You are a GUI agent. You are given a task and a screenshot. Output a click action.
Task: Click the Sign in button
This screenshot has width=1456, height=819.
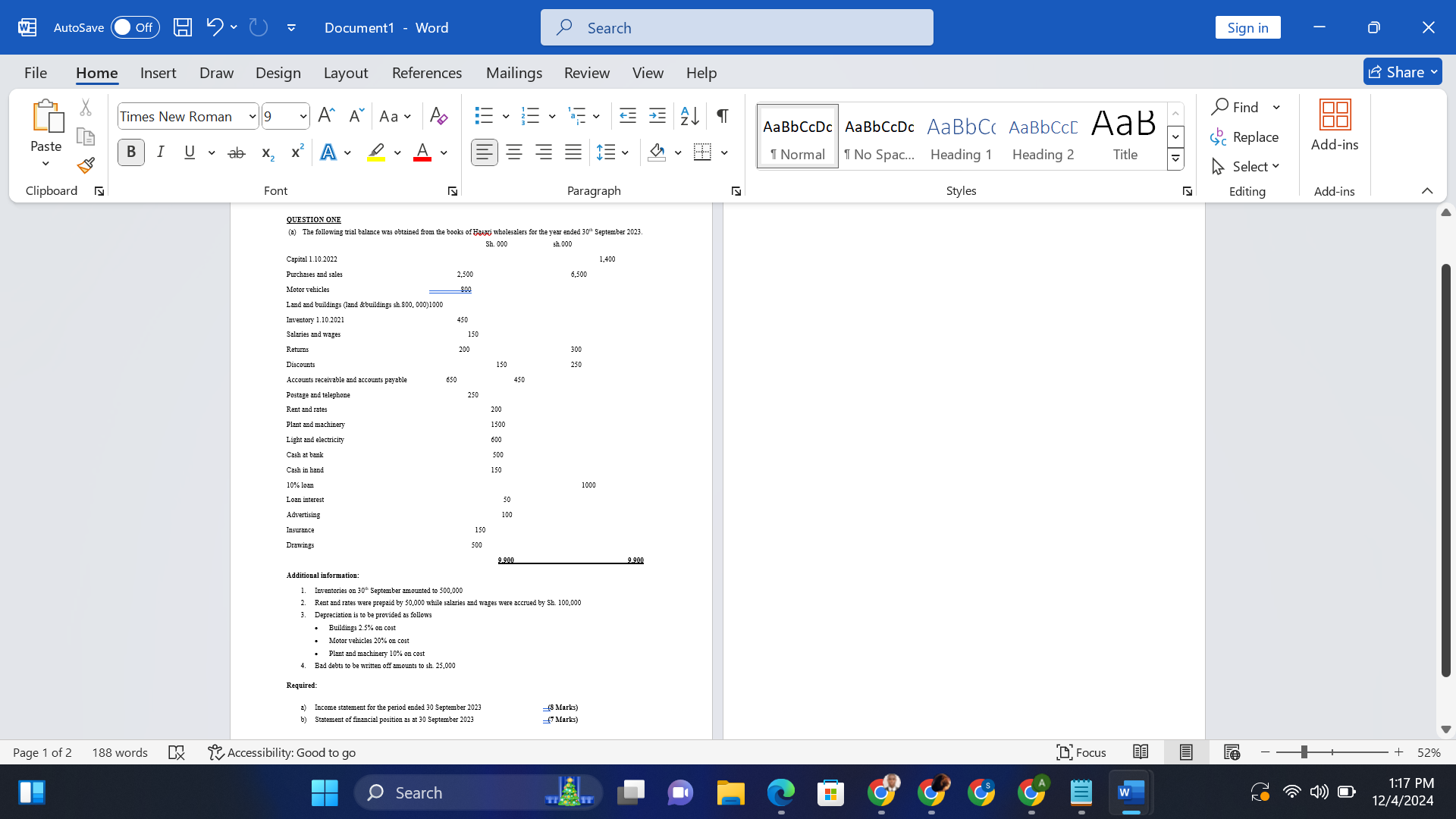1247,27
